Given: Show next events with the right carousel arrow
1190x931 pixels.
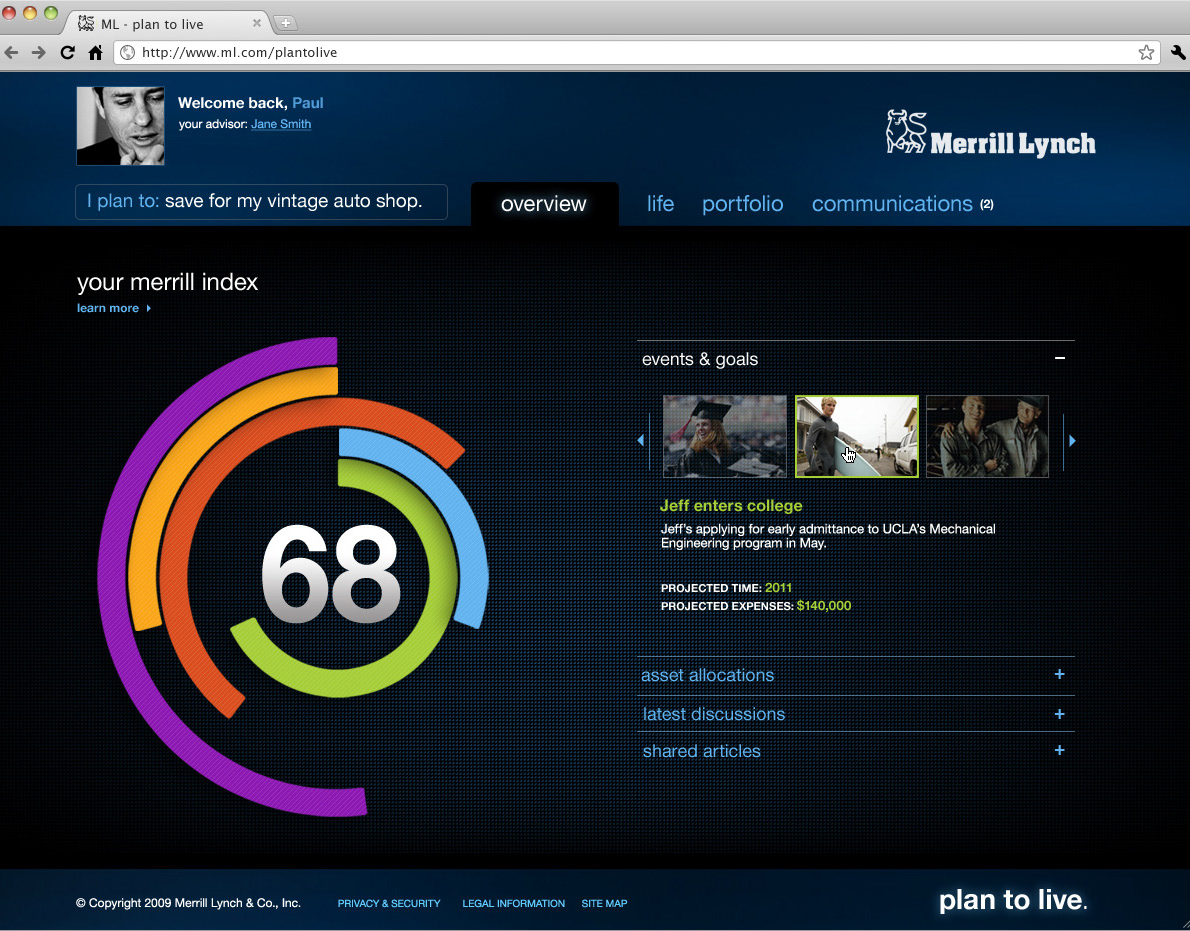Looking at the screenshot, I should [x=1072, y=440].
